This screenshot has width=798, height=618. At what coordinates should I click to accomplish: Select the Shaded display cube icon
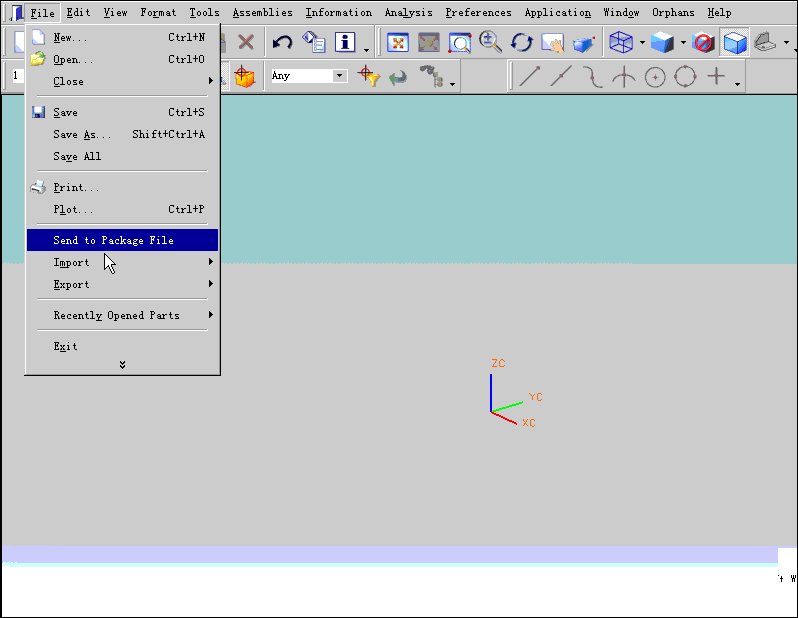pos(662,42)
